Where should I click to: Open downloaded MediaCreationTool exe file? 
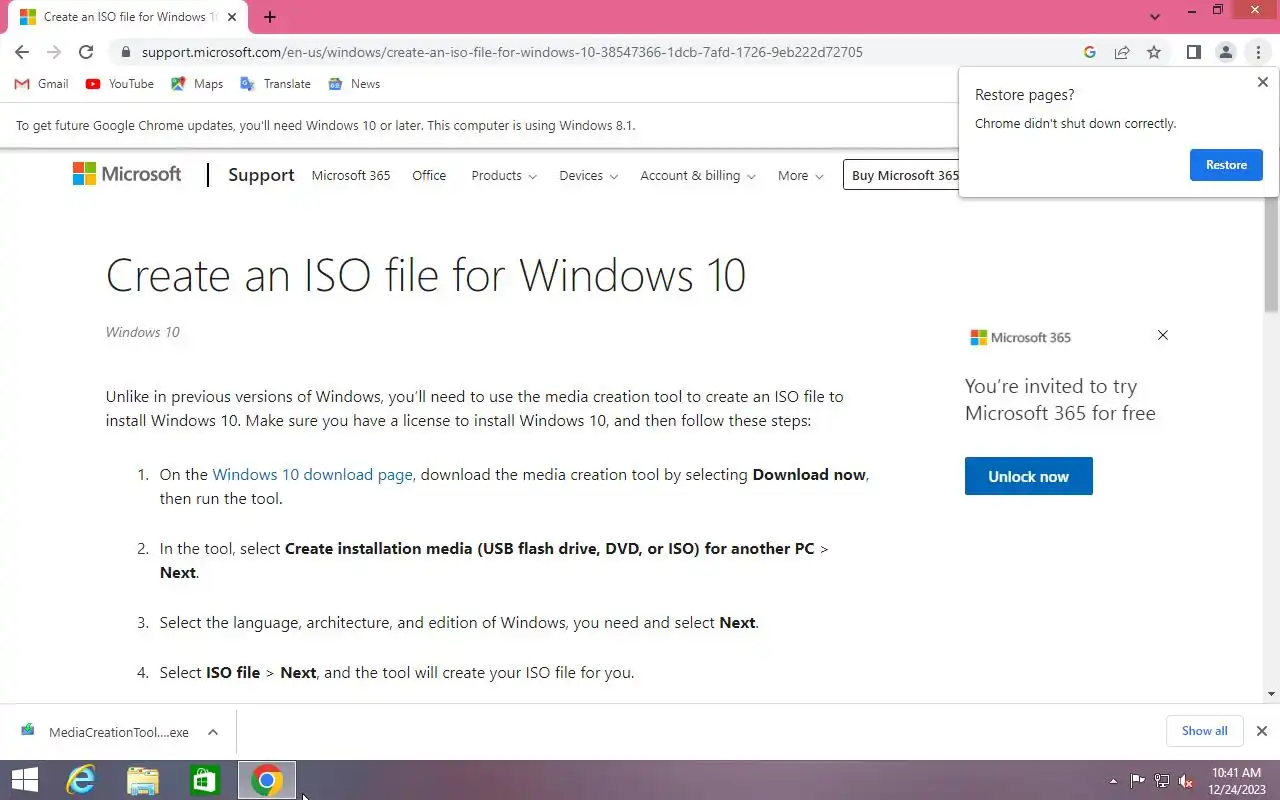pyautogui.click(x=105, y=732)
